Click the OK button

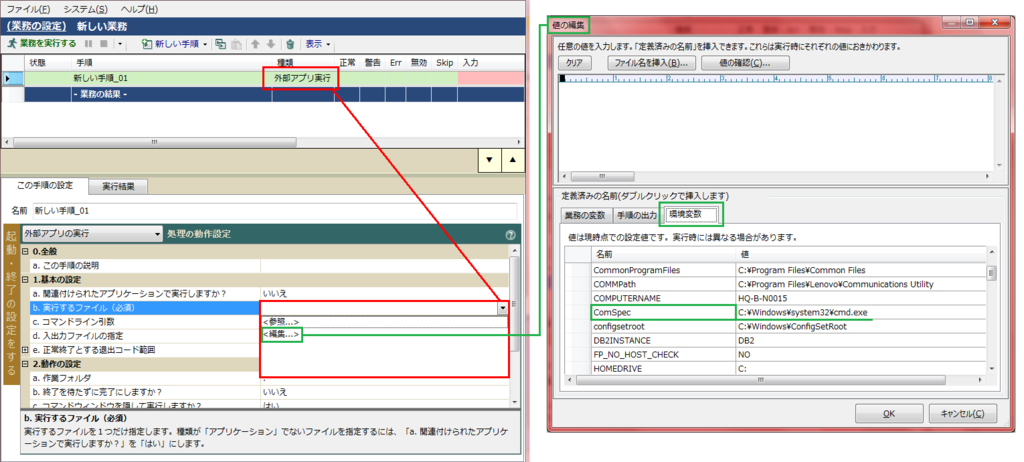click(888, 414)
